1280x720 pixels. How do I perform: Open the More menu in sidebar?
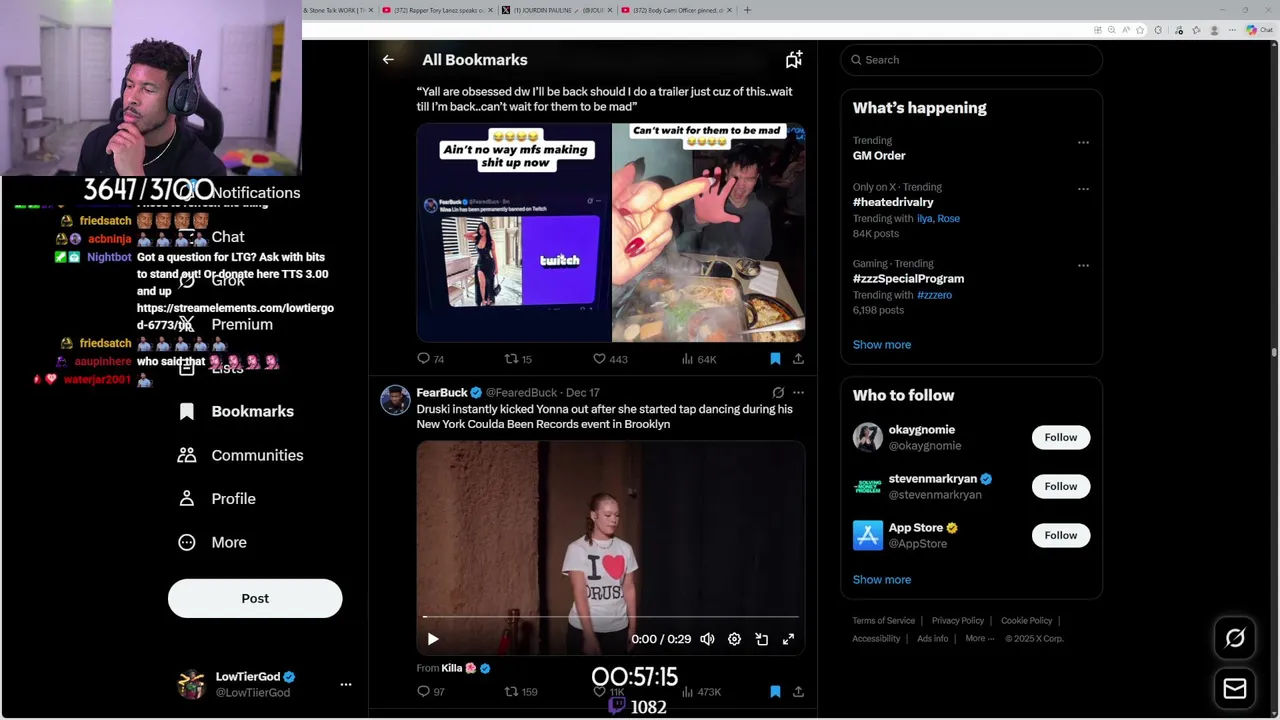point(212,542)
